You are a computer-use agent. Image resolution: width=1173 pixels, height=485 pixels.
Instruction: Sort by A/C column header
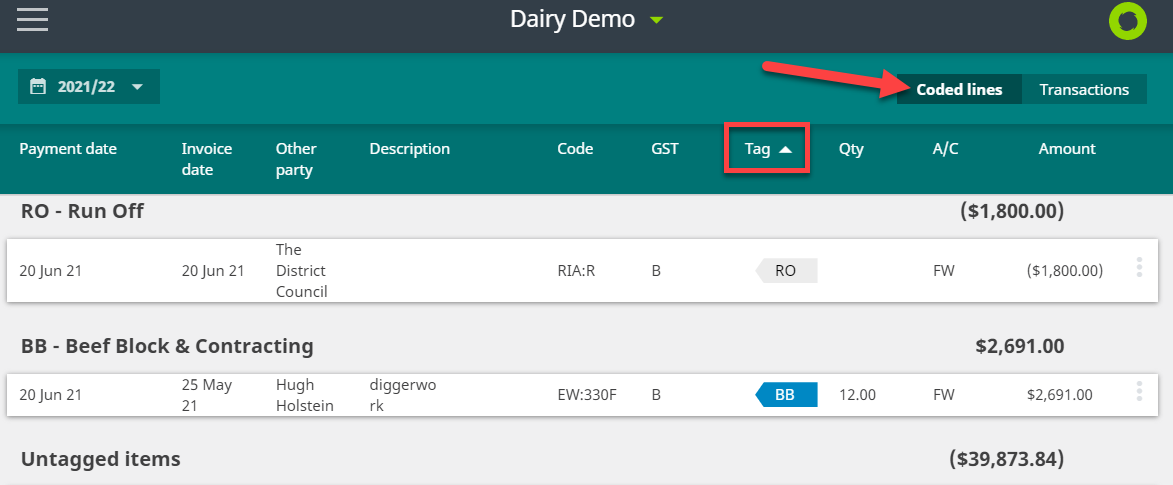point(945,149)
